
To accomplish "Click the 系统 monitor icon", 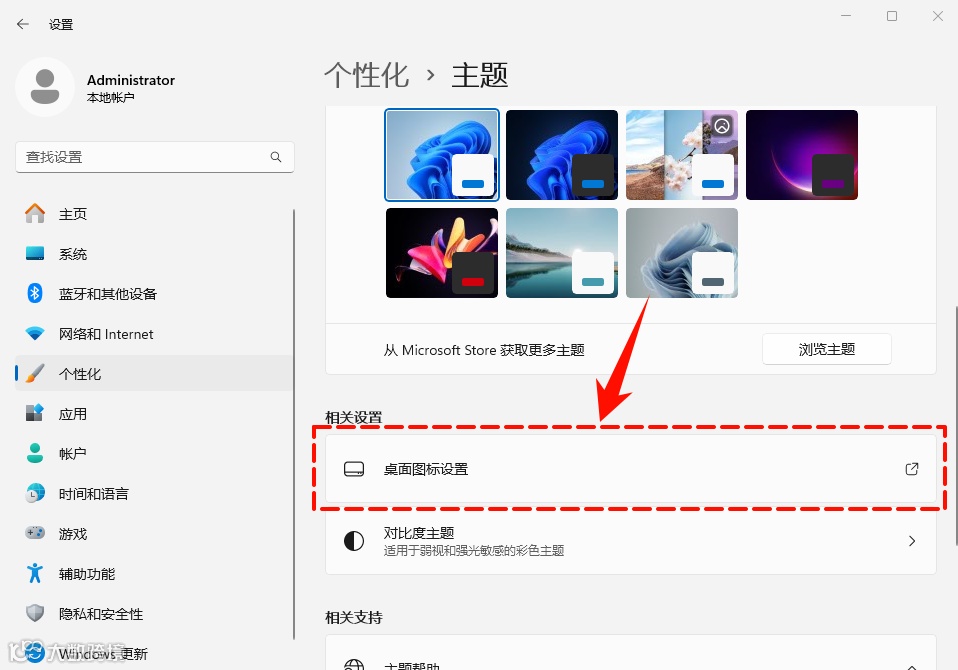I will [x=35, y=253].
